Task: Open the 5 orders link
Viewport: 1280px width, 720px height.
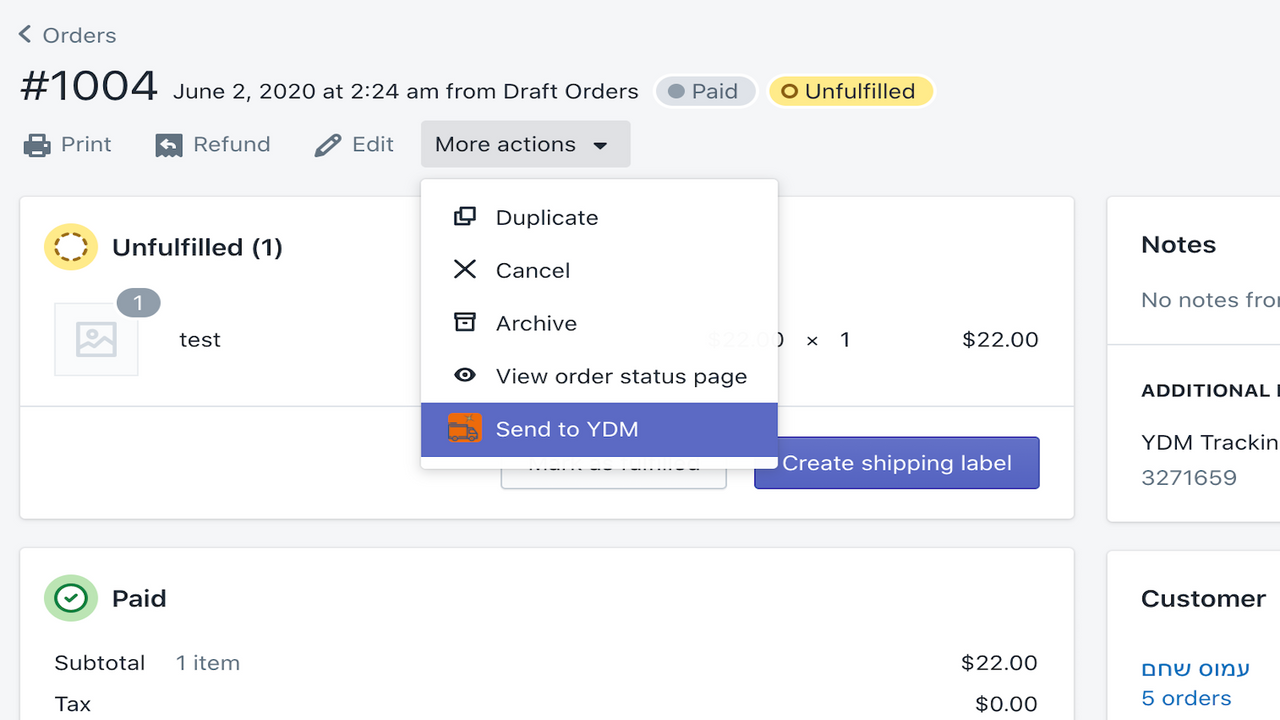Action: pyautogui.click(x=1186, y=698)
